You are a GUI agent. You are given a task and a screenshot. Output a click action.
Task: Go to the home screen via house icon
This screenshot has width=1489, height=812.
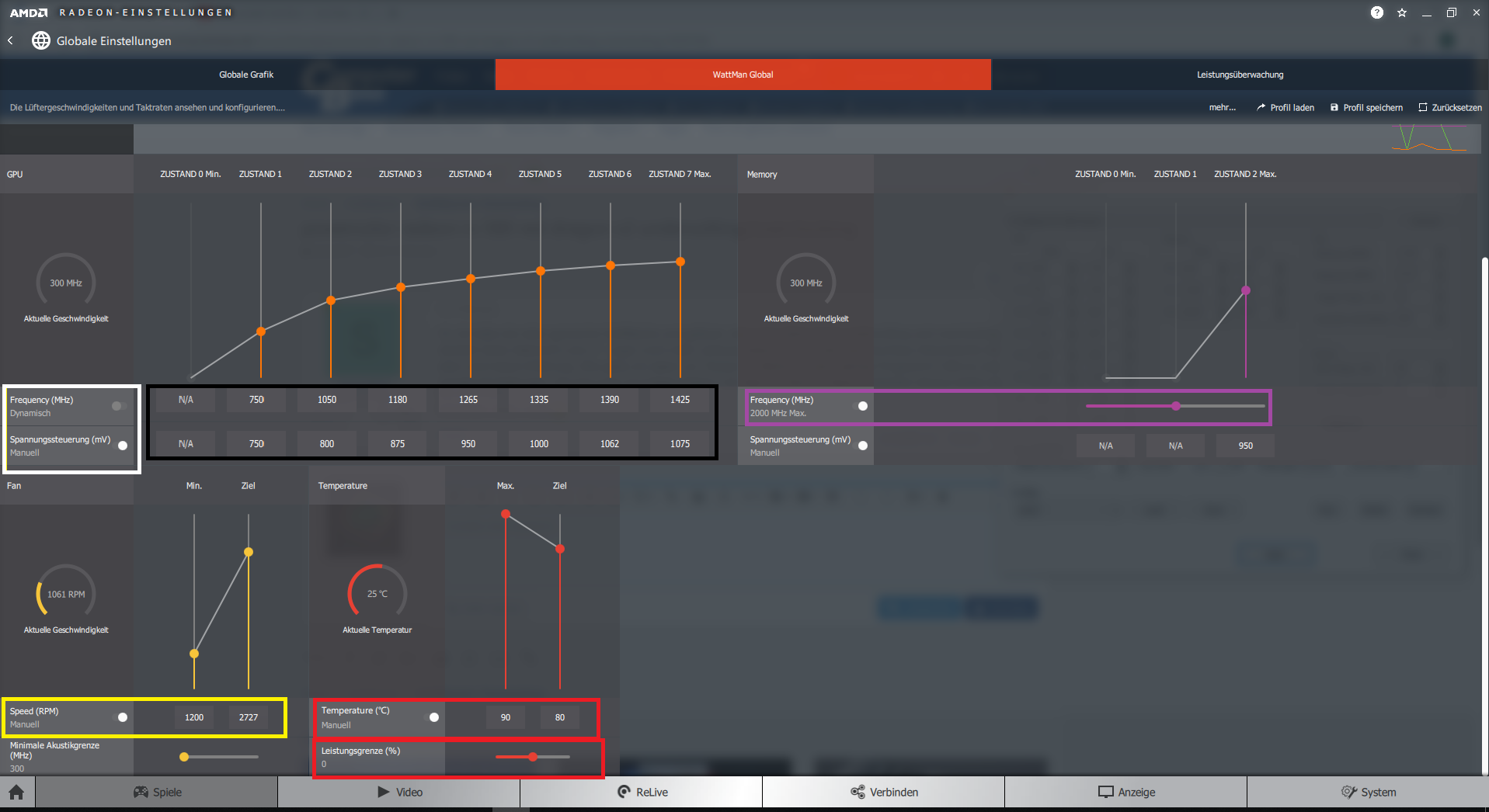(16, 792)
